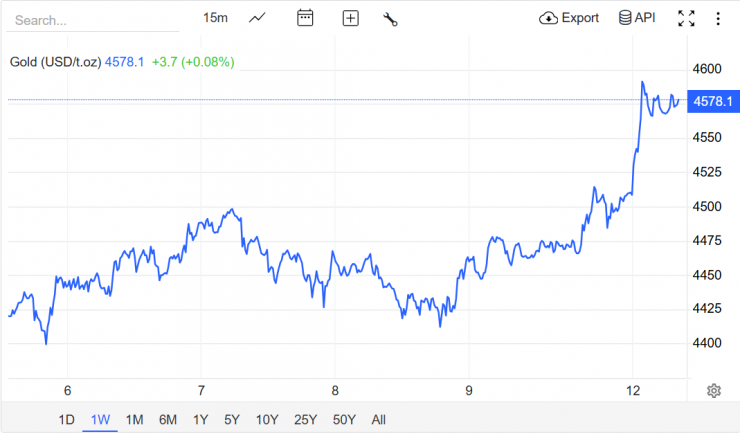Open the three-dot more options menu
Screen dimensions: 740x434
[x=718, y=18]
